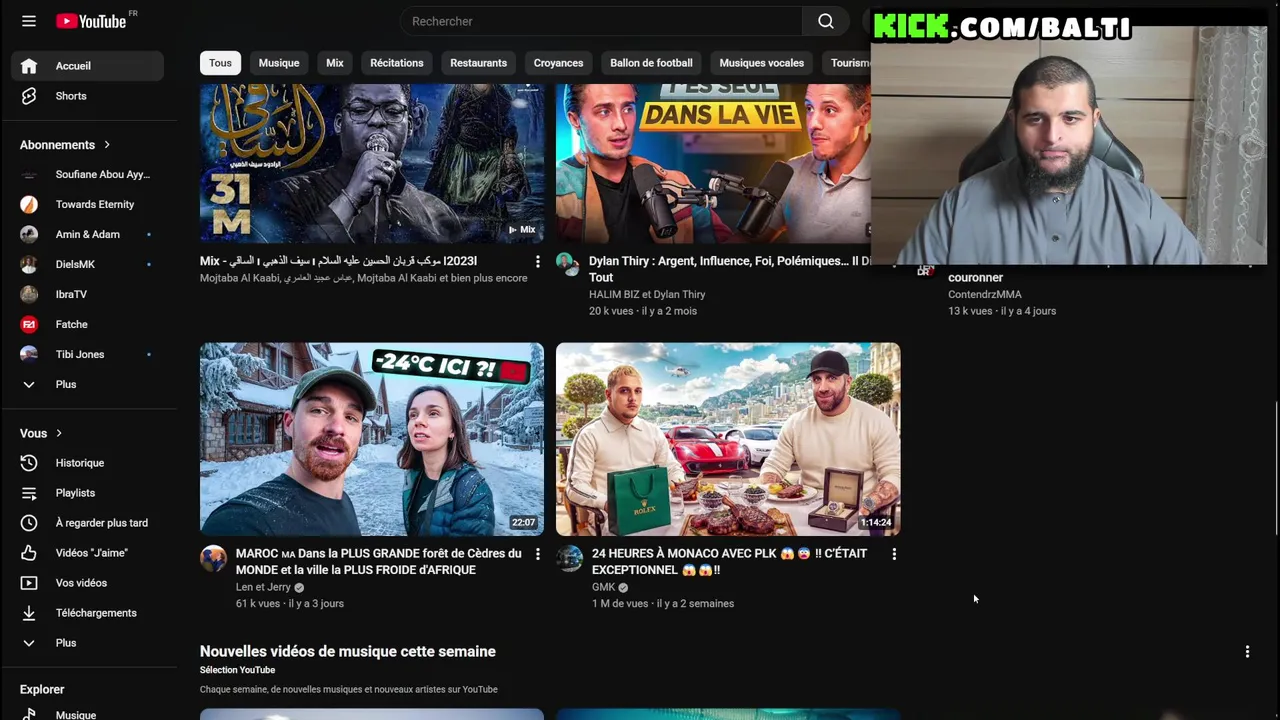Screen dimensions: 1280x720
Task: Select the Mix filter chip
Action: (335, 63)
